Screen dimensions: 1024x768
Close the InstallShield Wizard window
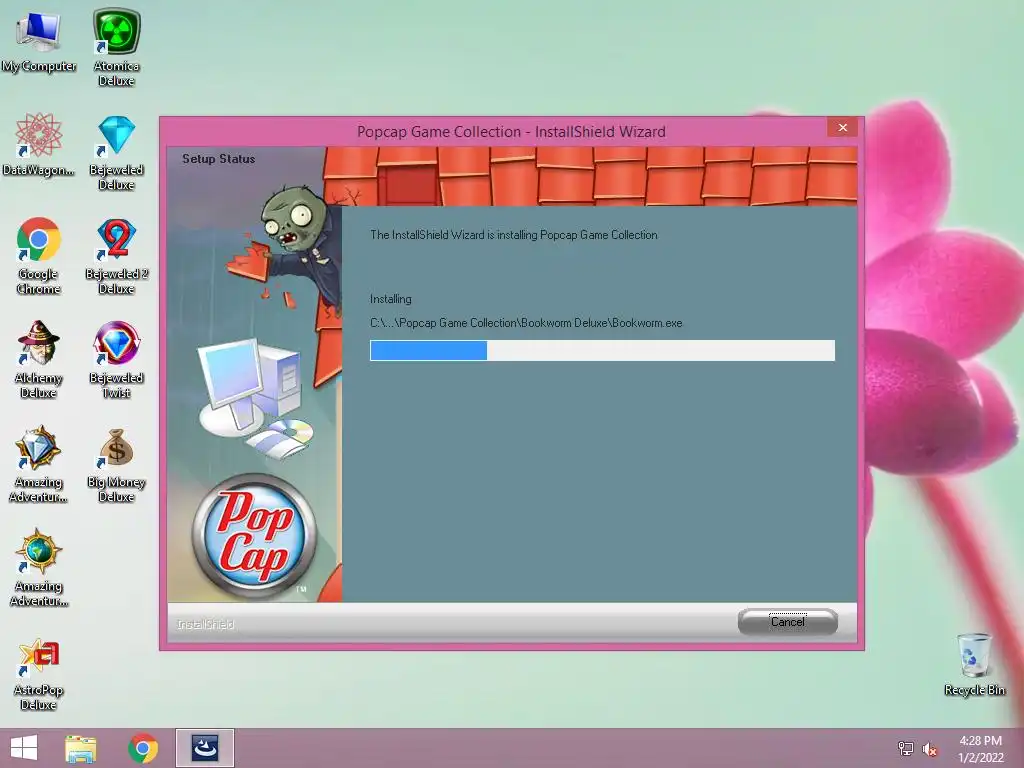(842, 127)
